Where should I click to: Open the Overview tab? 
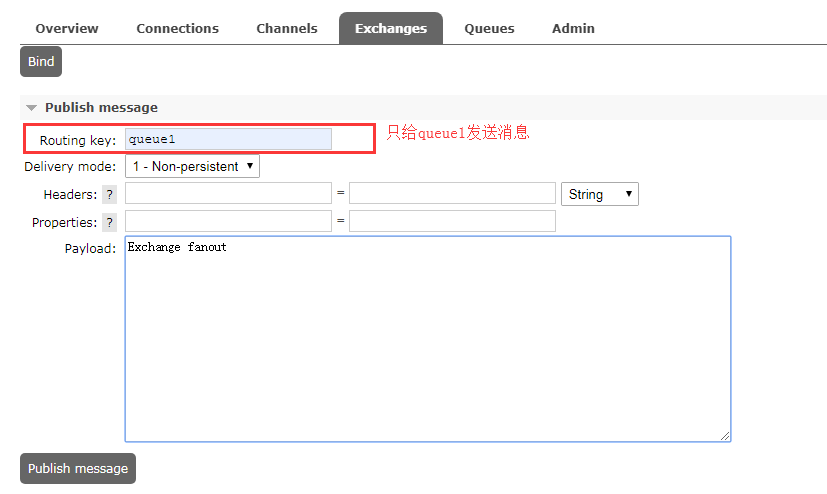coord(67,28)
